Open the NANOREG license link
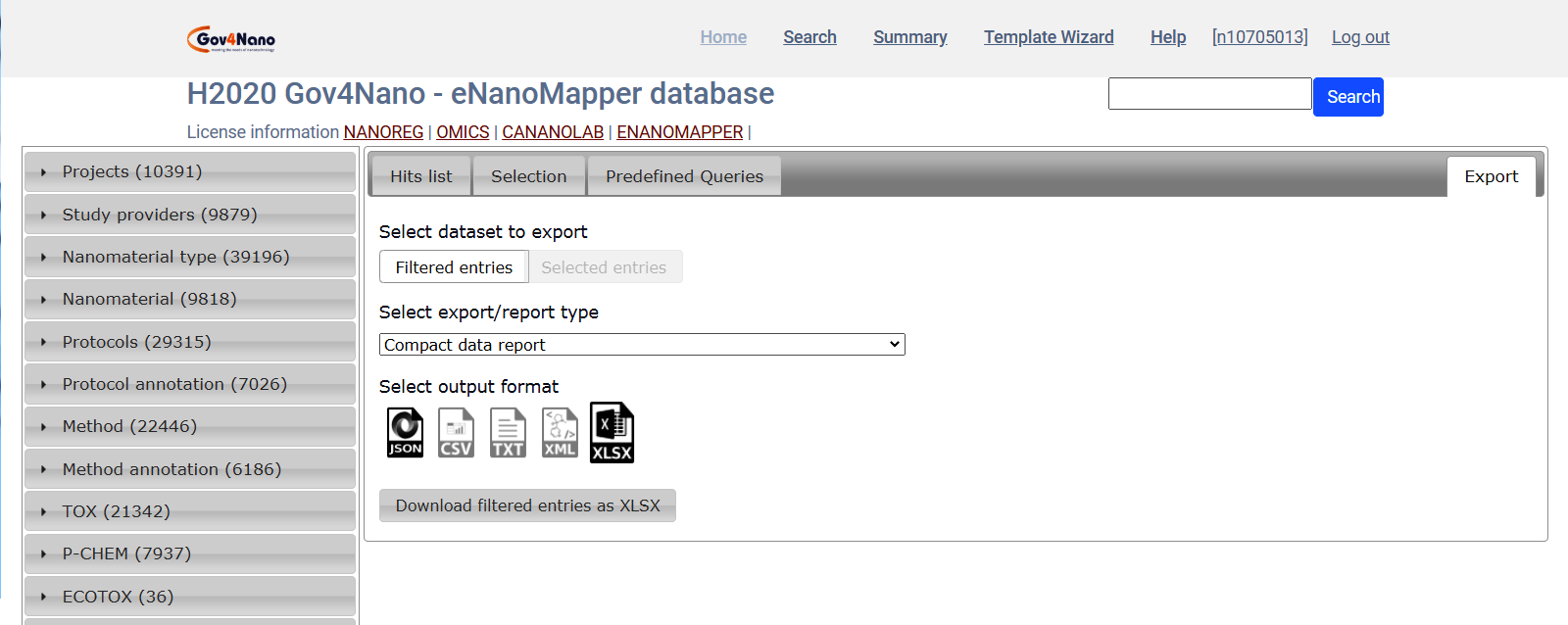 tap(383, 132)
